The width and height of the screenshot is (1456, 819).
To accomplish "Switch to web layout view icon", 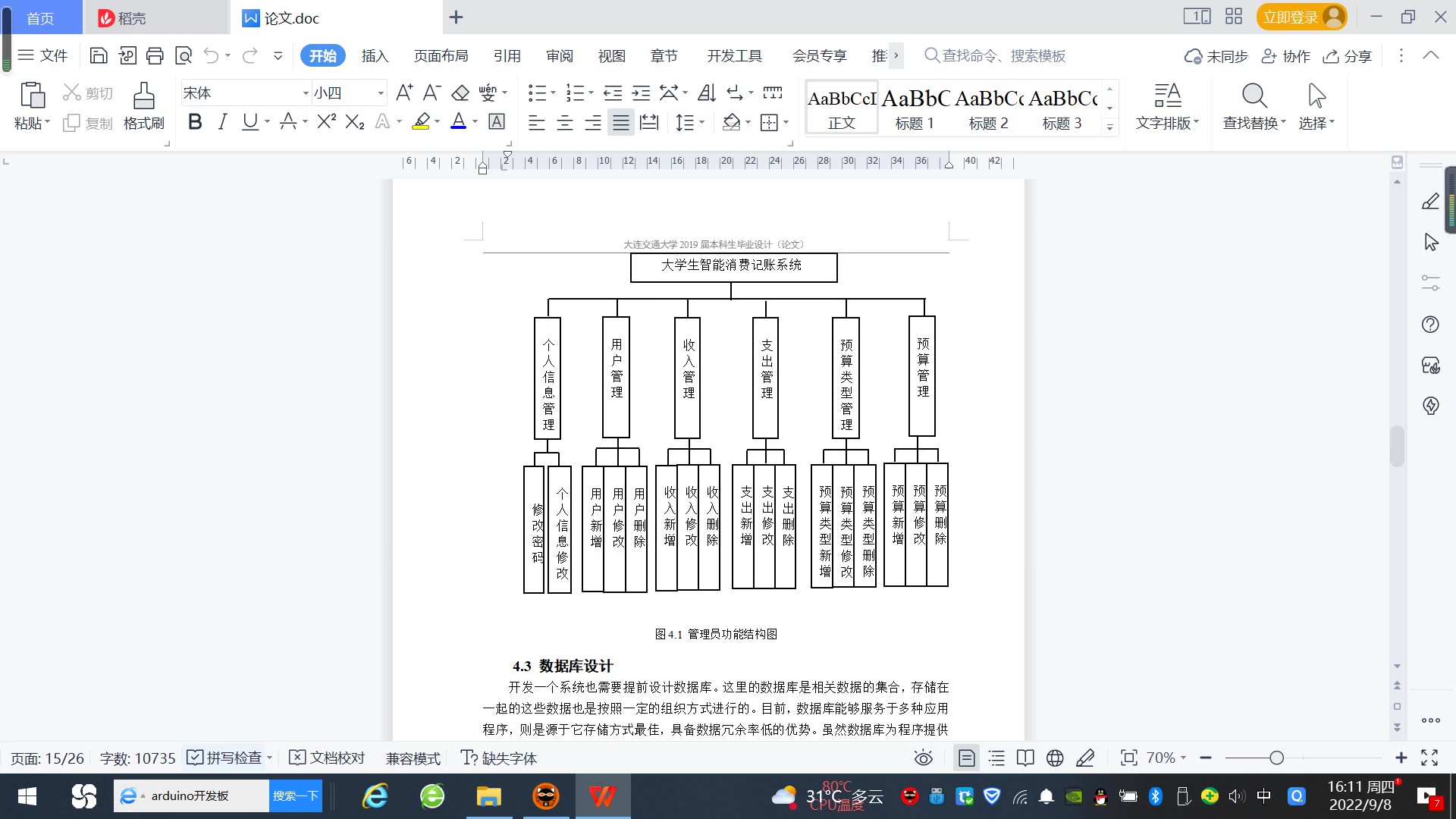I will coord(1054,758).
